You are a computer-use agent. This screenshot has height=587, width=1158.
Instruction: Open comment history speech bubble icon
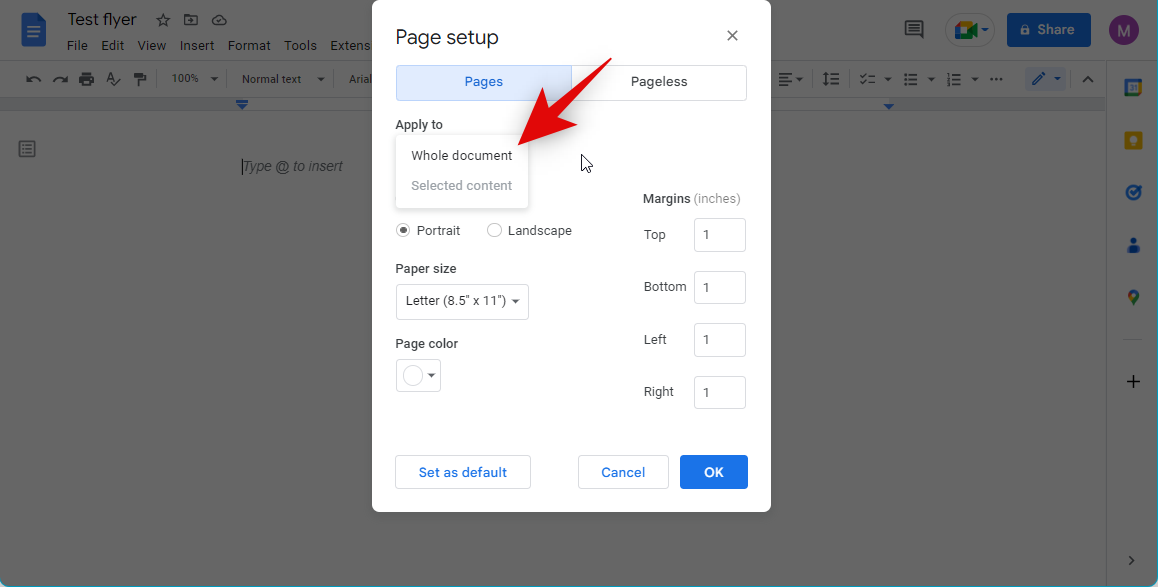[x=913, y=30]
